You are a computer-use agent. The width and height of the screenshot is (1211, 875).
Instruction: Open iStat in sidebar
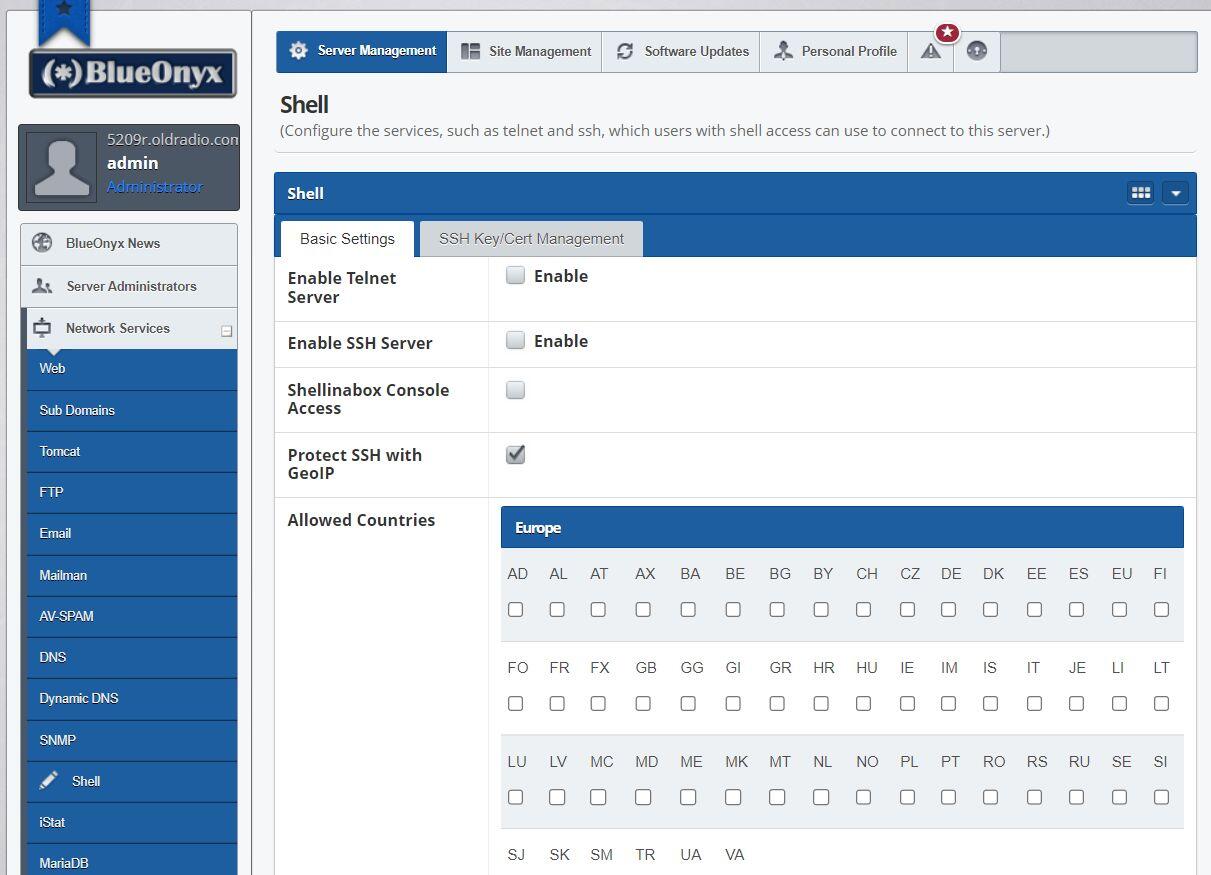132,823
